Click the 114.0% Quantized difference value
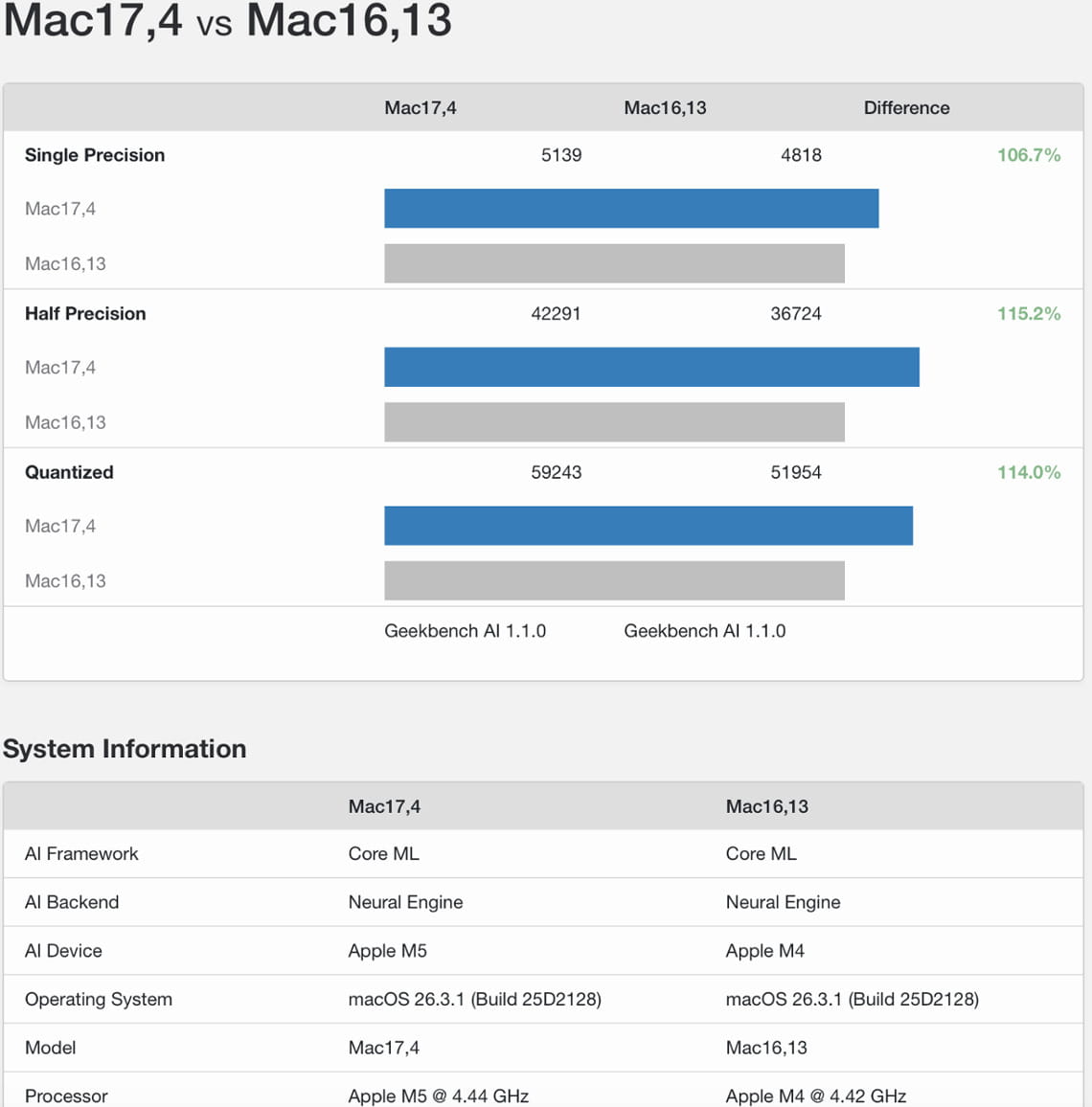Image resolution: width=1092 pixels, height=1107 pixels. (1029, 471)
